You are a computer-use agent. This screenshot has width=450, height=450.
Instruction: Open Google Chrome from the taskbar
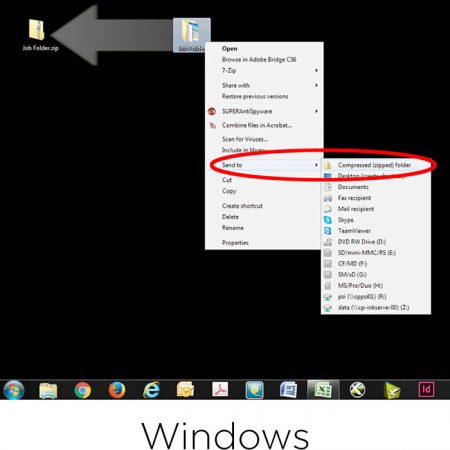(82, 390)
